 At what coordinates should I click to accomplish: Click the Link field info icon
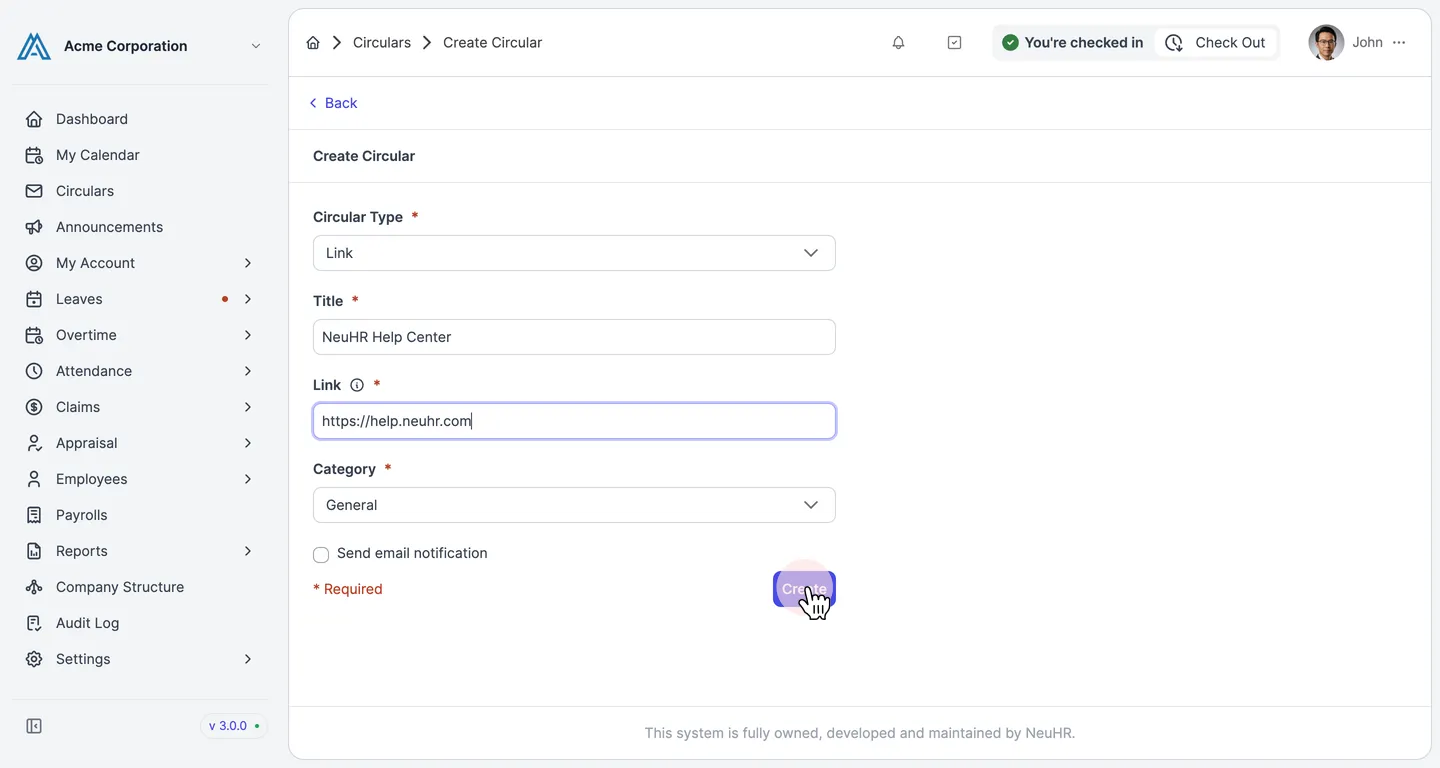(357, 385)
